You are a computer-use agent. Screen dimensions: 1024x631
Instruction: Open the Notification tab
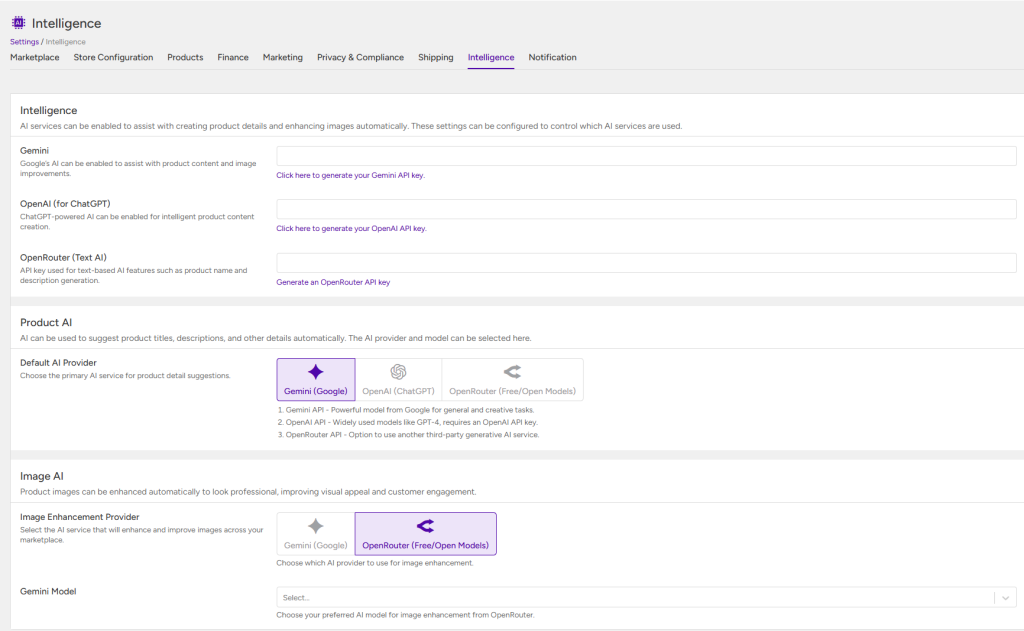pyautogui.click(x=552, y=57)
